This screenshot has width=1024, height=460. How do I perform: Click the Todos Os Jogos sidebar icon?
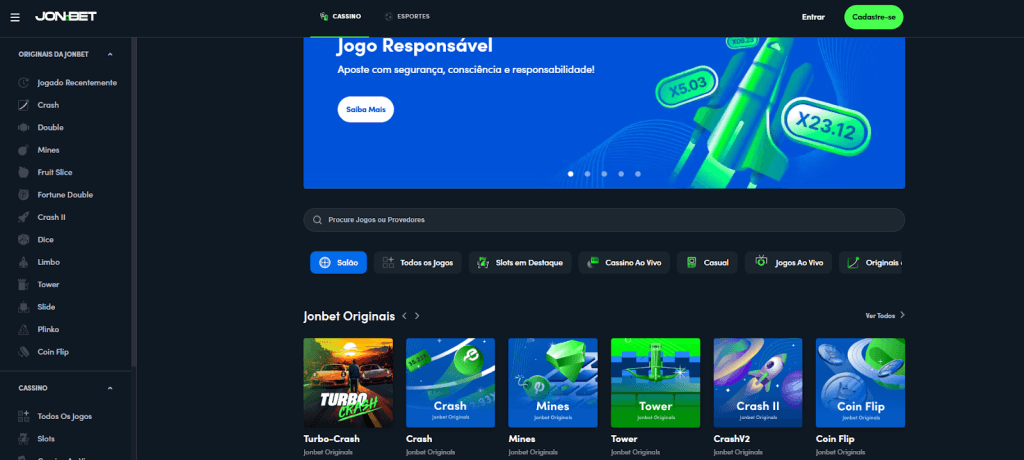click(24, 416)
